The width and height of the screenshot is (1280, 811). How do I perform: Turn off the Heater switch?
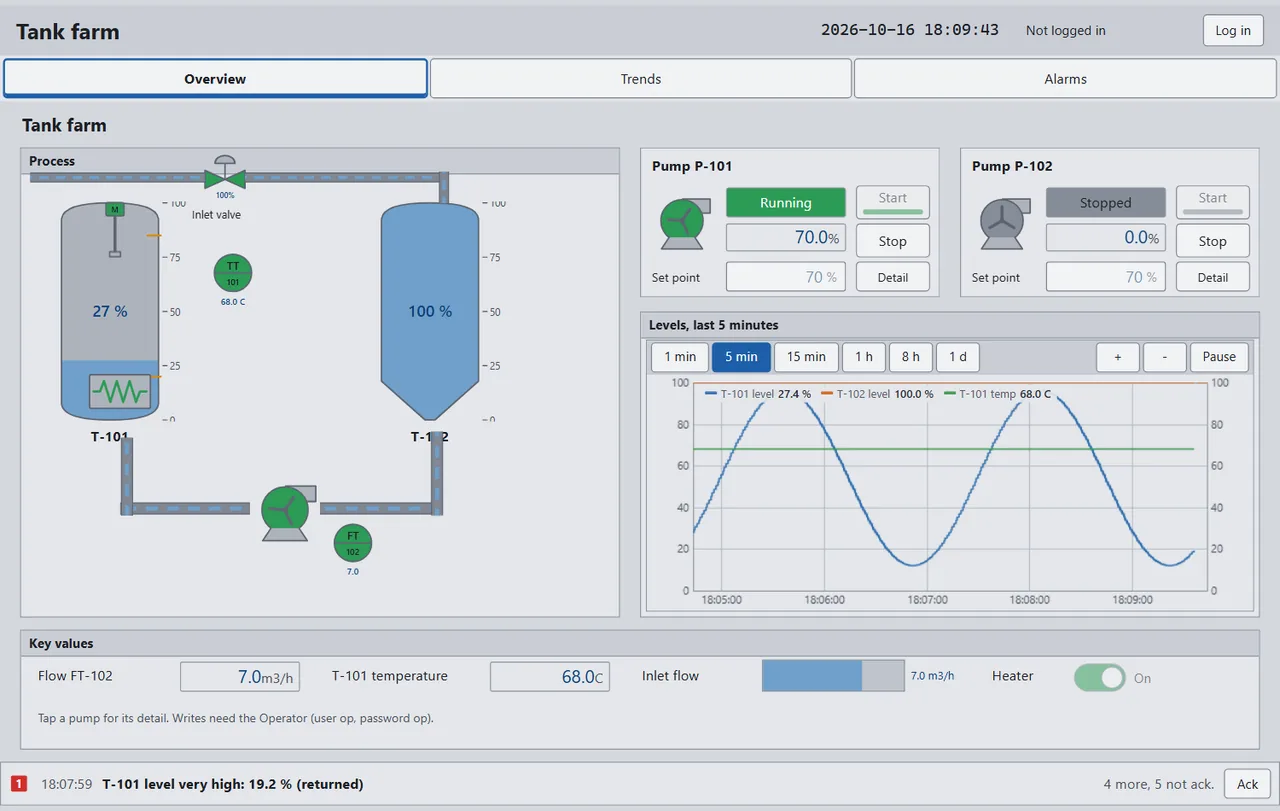pos(1100,678)
